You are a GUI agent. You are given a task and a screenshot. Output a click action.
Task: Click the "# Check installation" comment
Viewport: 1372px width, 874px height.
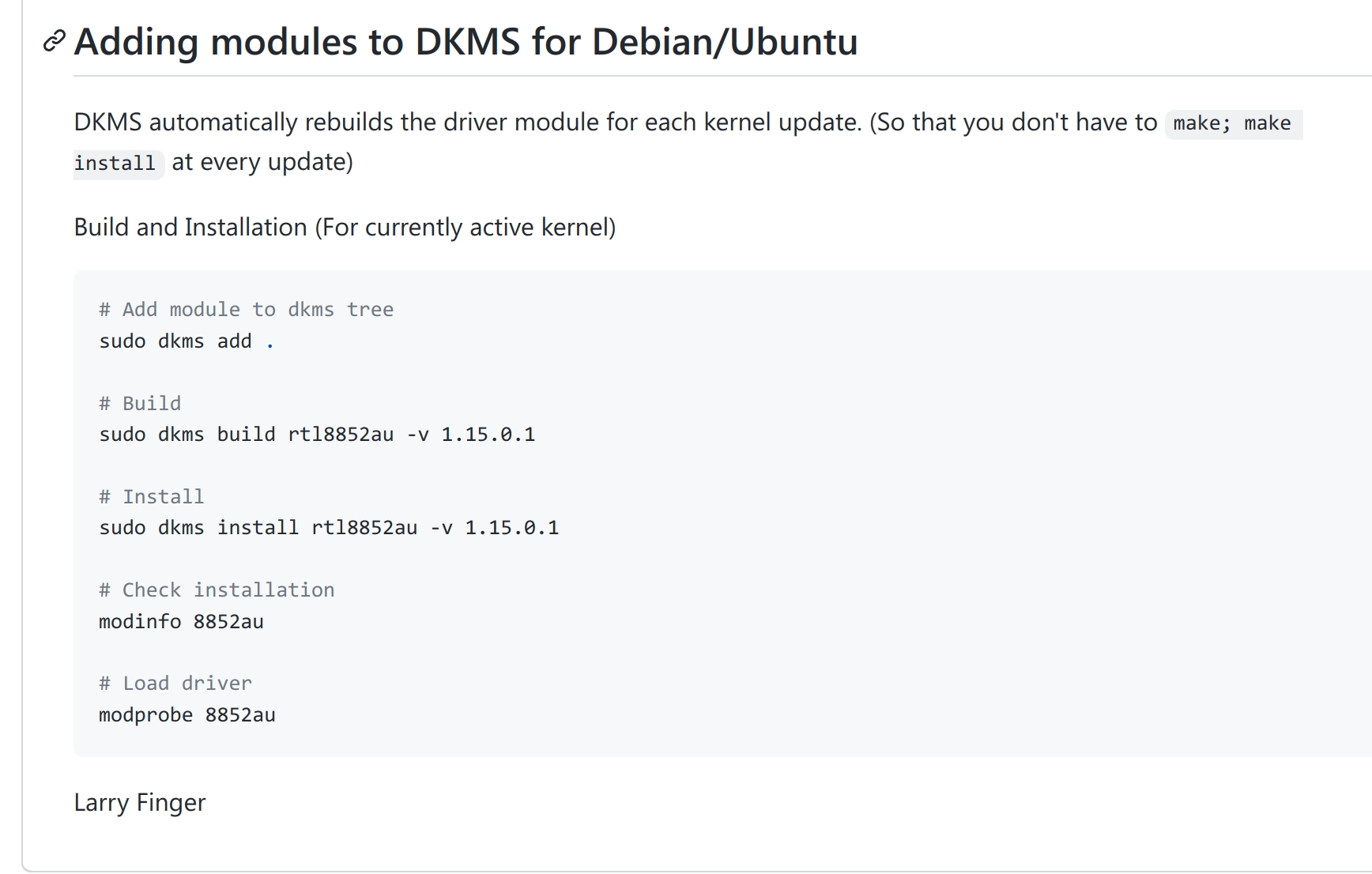coord(217,590)
